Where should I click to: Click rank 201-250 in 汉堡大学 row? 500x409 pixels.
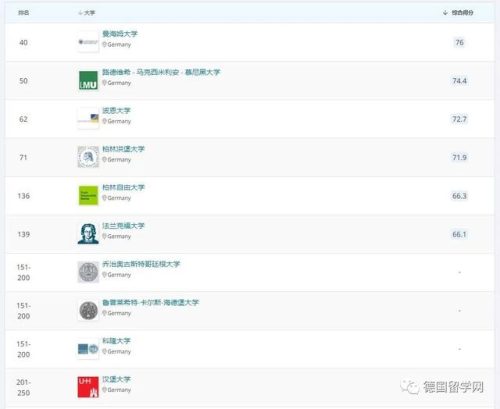[x=23, y=387]
